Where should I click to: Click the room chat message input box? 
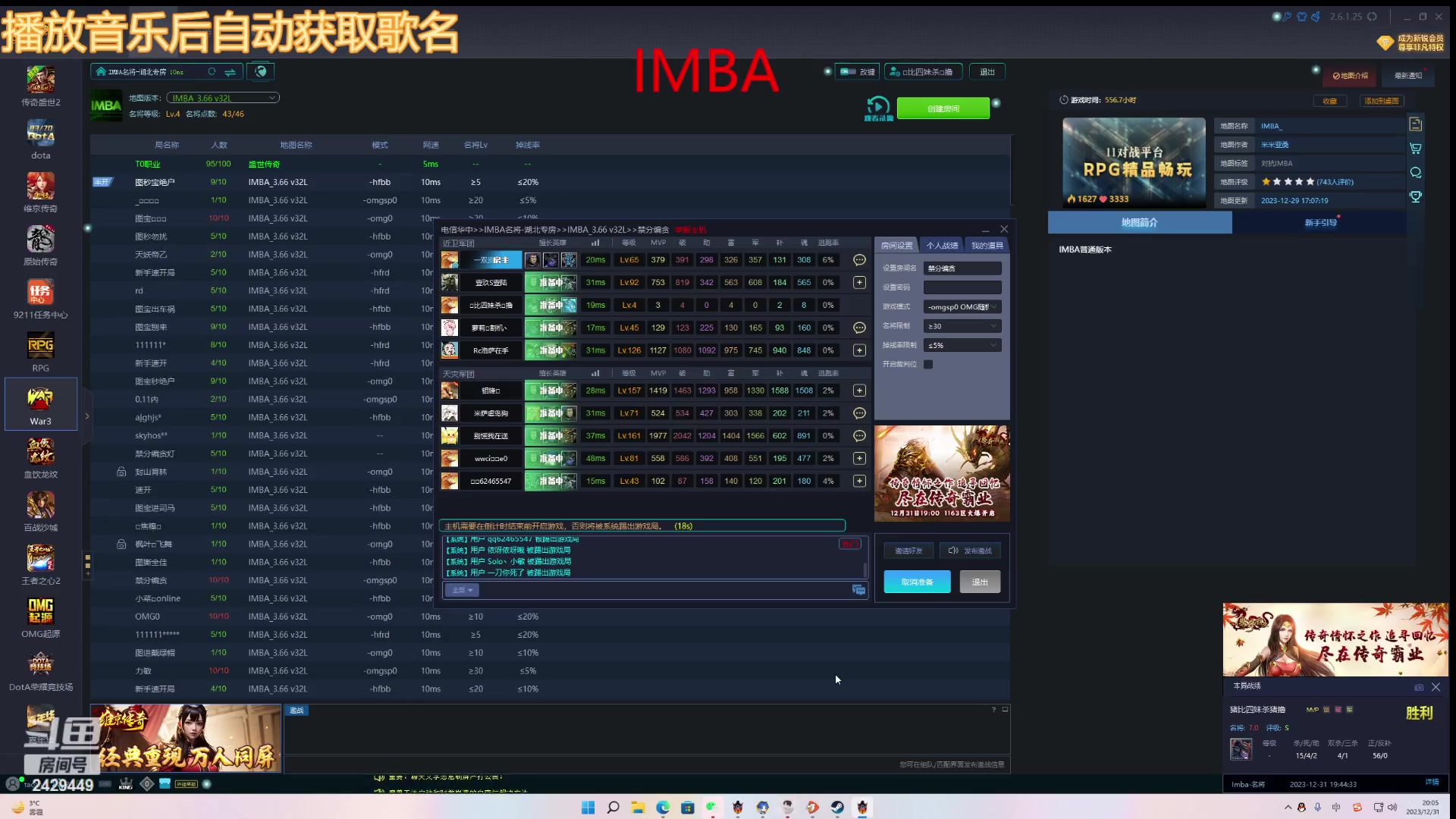click(x=664, y=590)
